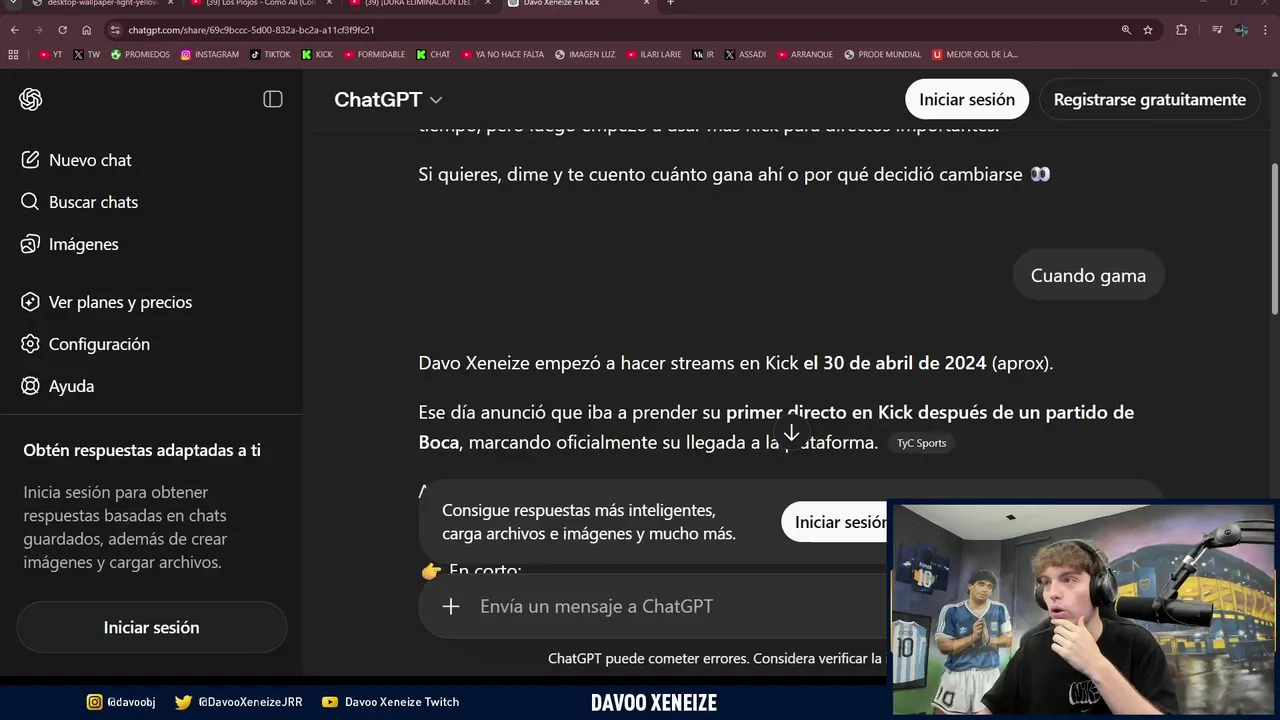Open Chrome profile avatar

coord(1241,30)
